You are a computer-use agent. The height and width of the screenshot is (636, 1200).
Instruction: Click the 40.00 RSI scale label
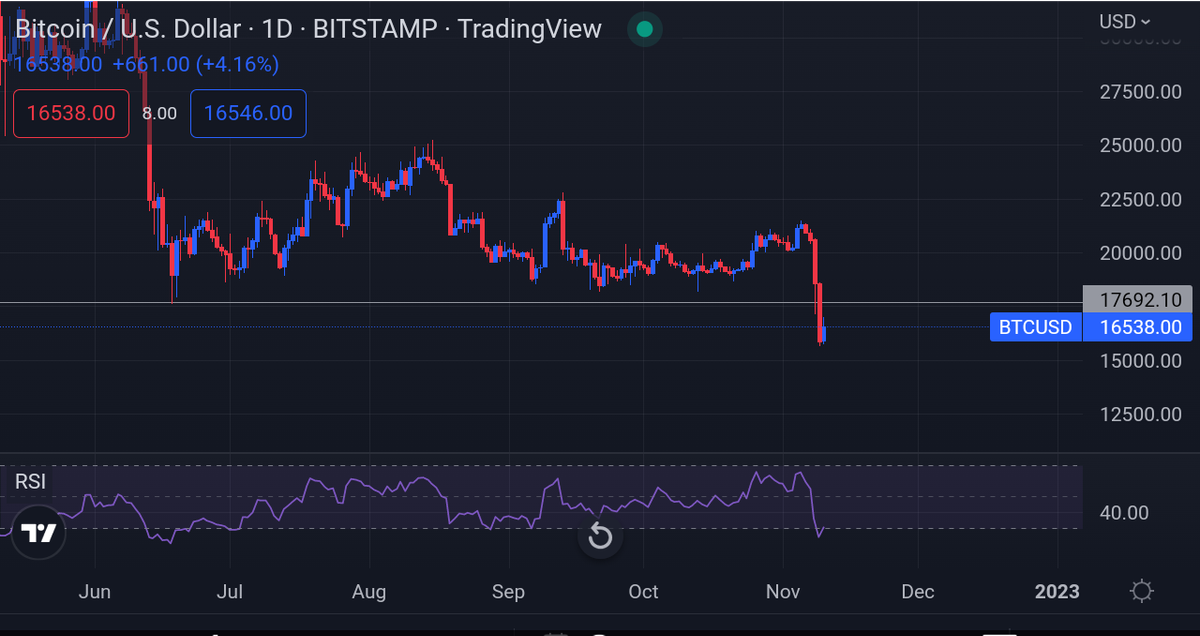(1123, 513)
